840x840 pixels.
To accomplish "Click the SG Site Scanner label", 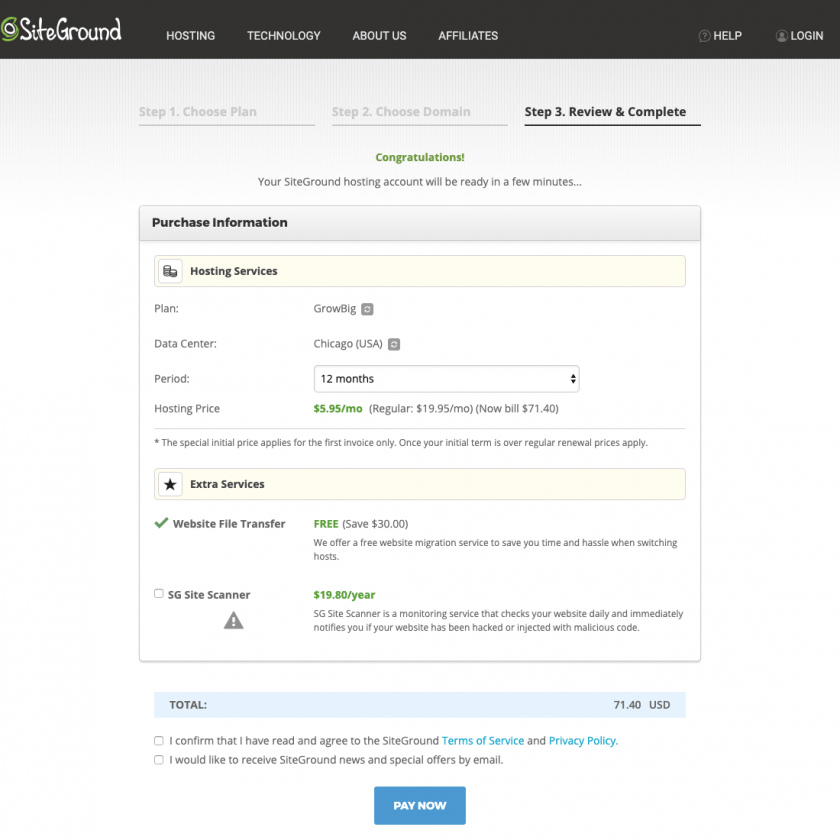I will click(209, 595).
